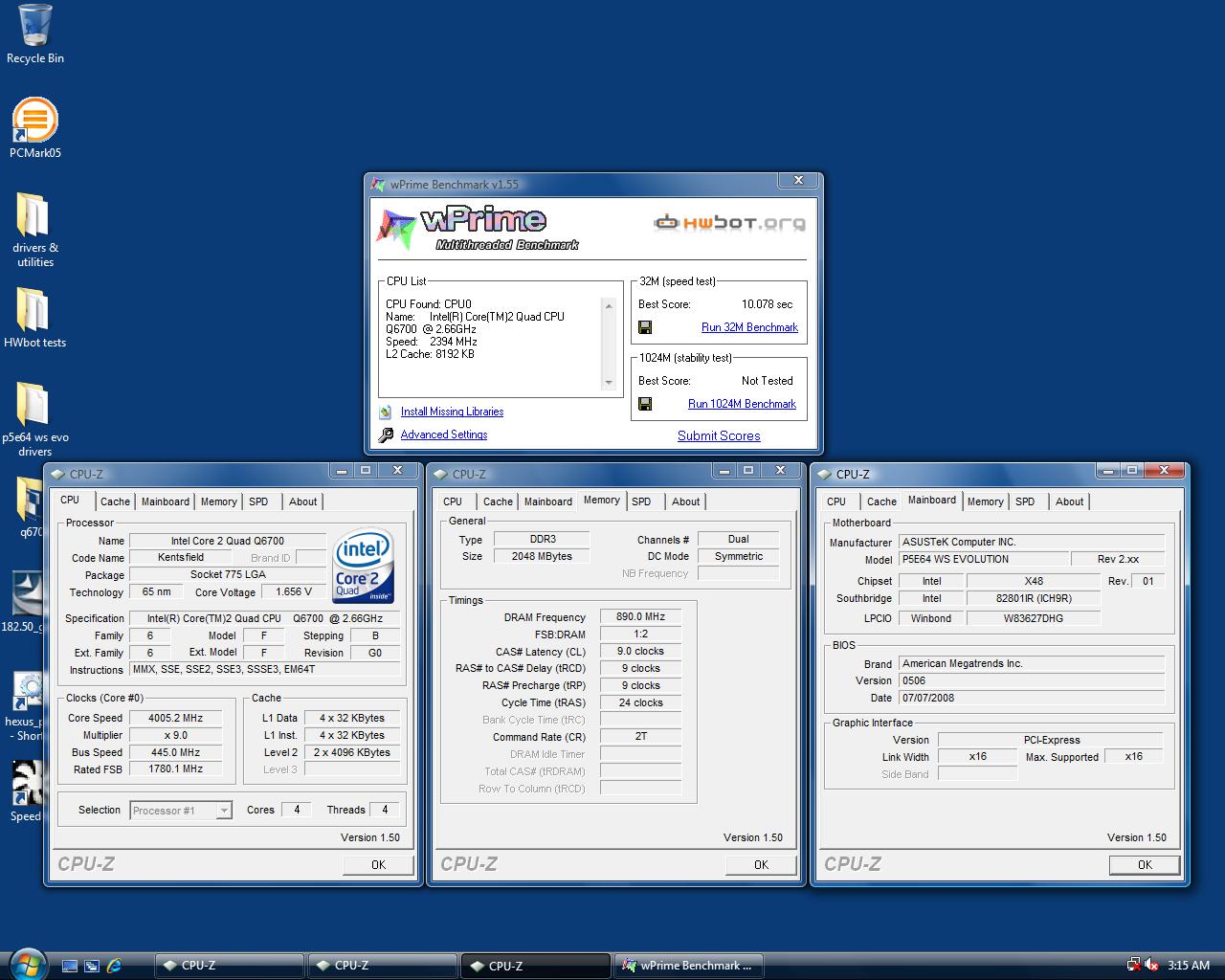Click the DRAM Frequency 890.0 MHz value
The width and height of the screenshot is (1225, 980).
click(x=640, y=617)
